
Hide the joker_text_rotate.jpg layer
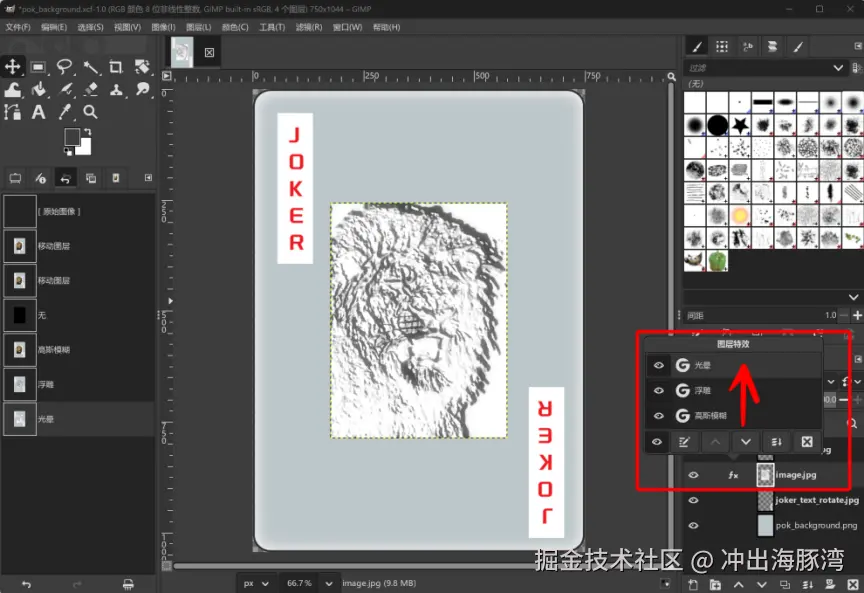pos(693,500)
